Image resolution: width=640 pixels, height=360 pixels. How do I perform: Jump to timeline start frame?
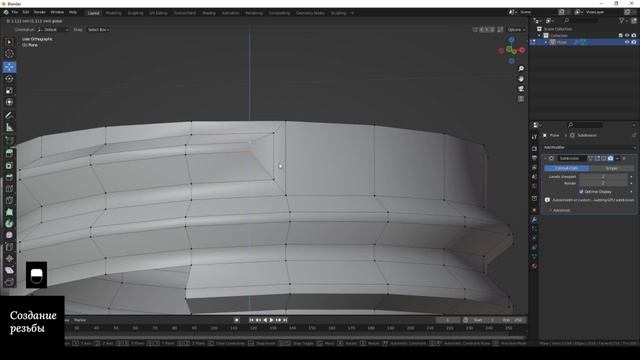pos(251,320)
